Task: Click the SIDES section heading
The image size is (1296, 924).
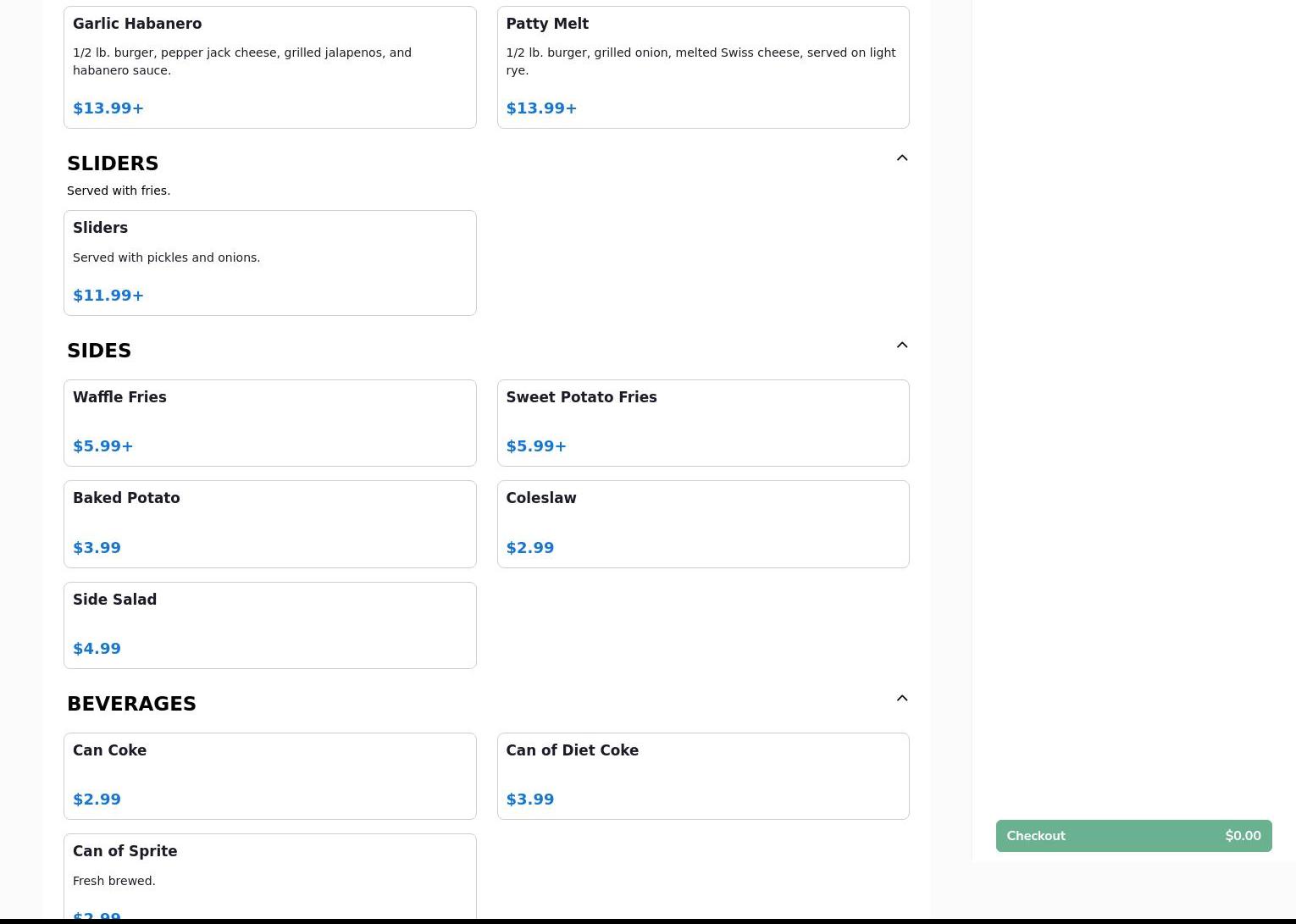Action: click(x=99, y=351)
